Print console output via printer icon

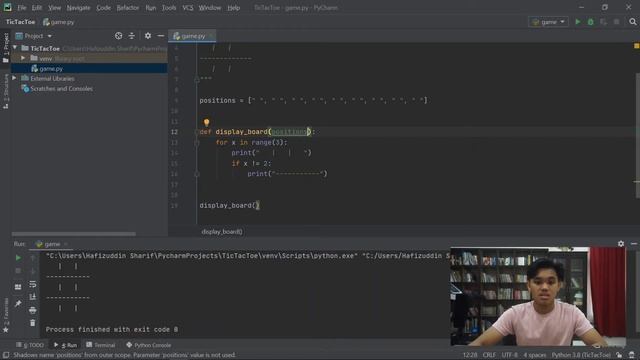click(x=33, y=310)
